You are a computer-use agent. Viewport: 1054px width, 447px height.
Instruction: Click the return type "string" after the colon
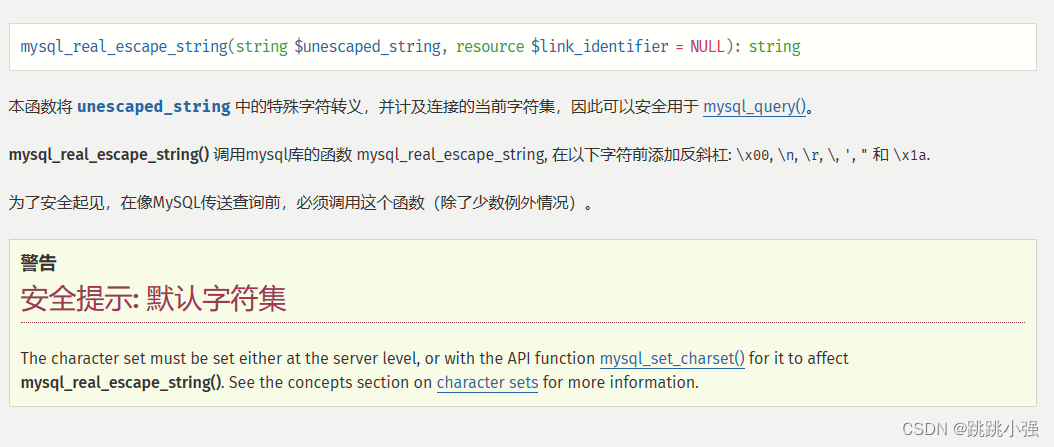tap(774, 47)
